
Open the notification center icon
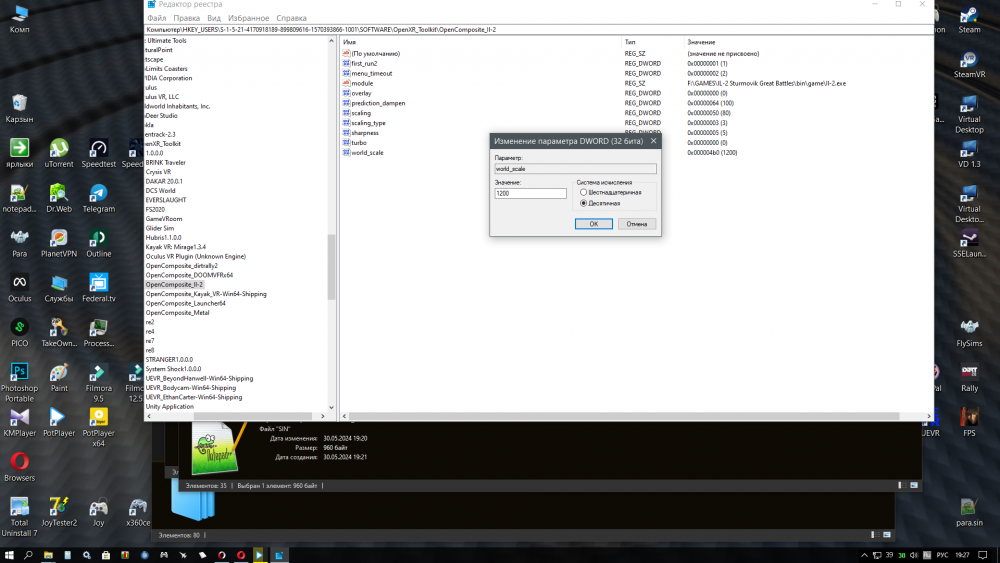click(983, 555)
